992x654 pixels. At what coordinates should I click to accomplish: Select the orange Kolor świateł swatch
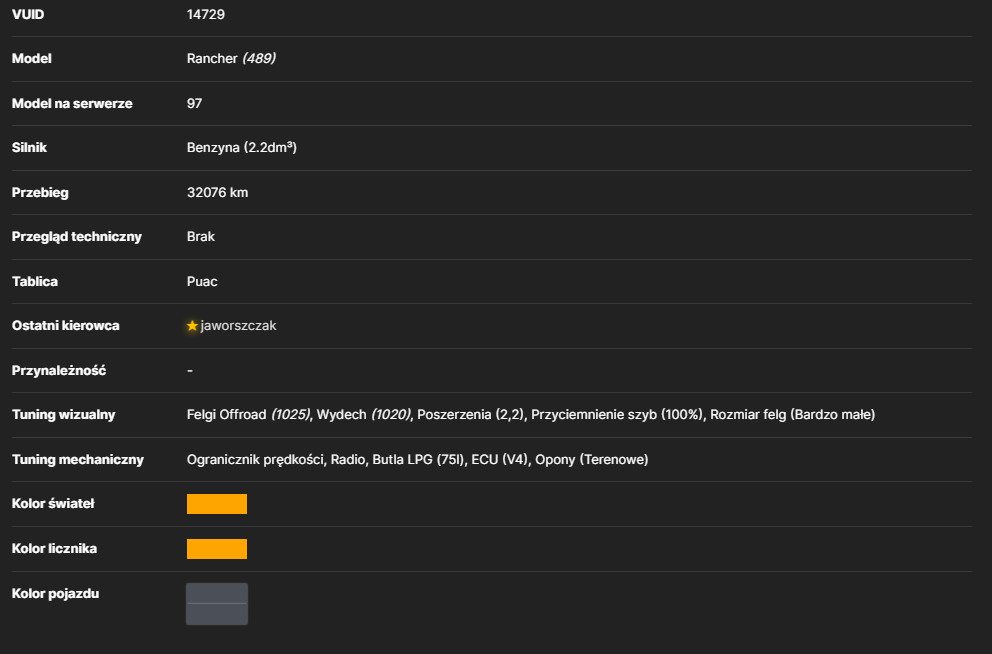217,504
